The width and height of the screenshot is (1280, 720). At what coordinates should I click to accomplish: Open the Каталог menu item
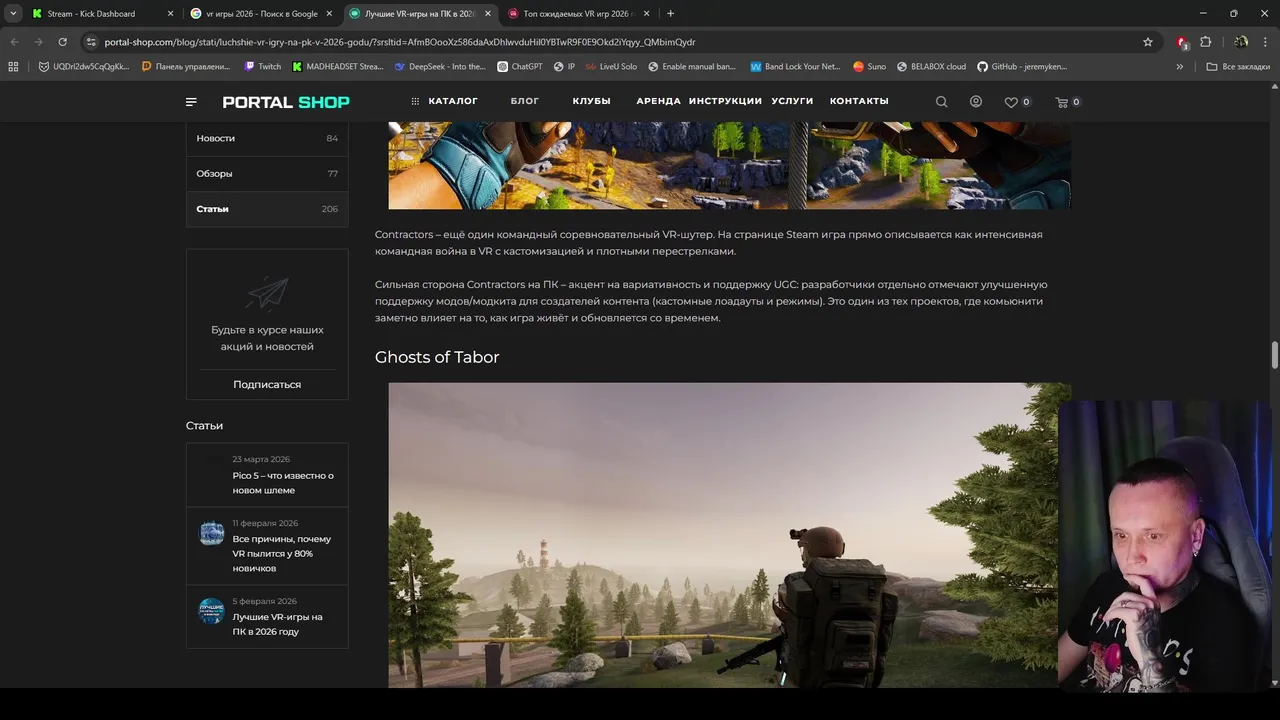tap(453, 102)
